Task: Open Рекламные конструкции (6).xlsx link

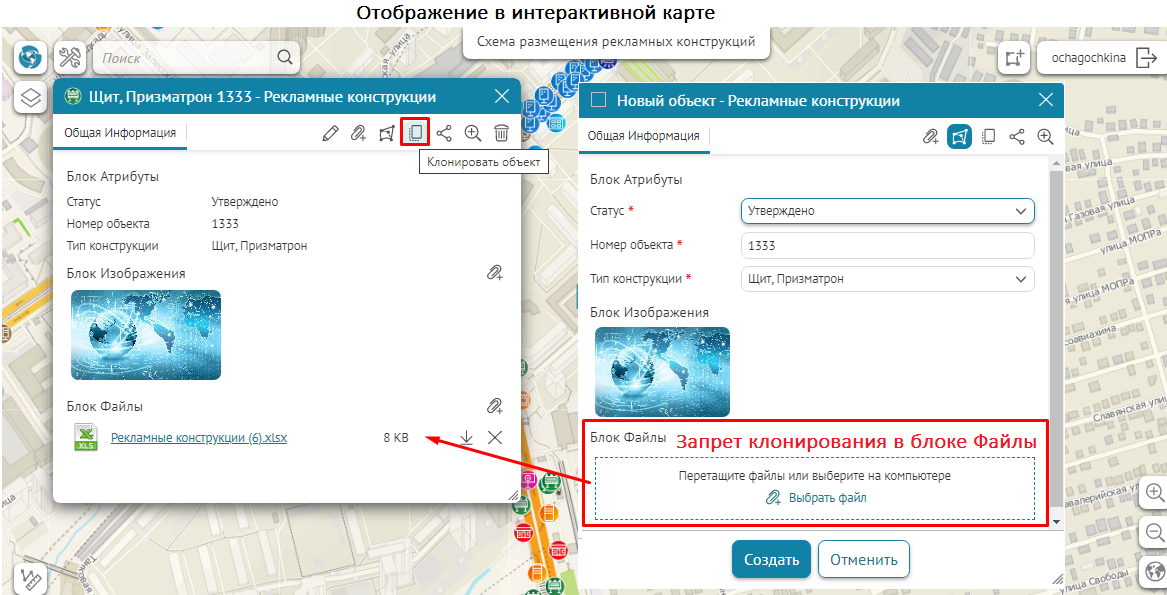Action: [199, 438]
